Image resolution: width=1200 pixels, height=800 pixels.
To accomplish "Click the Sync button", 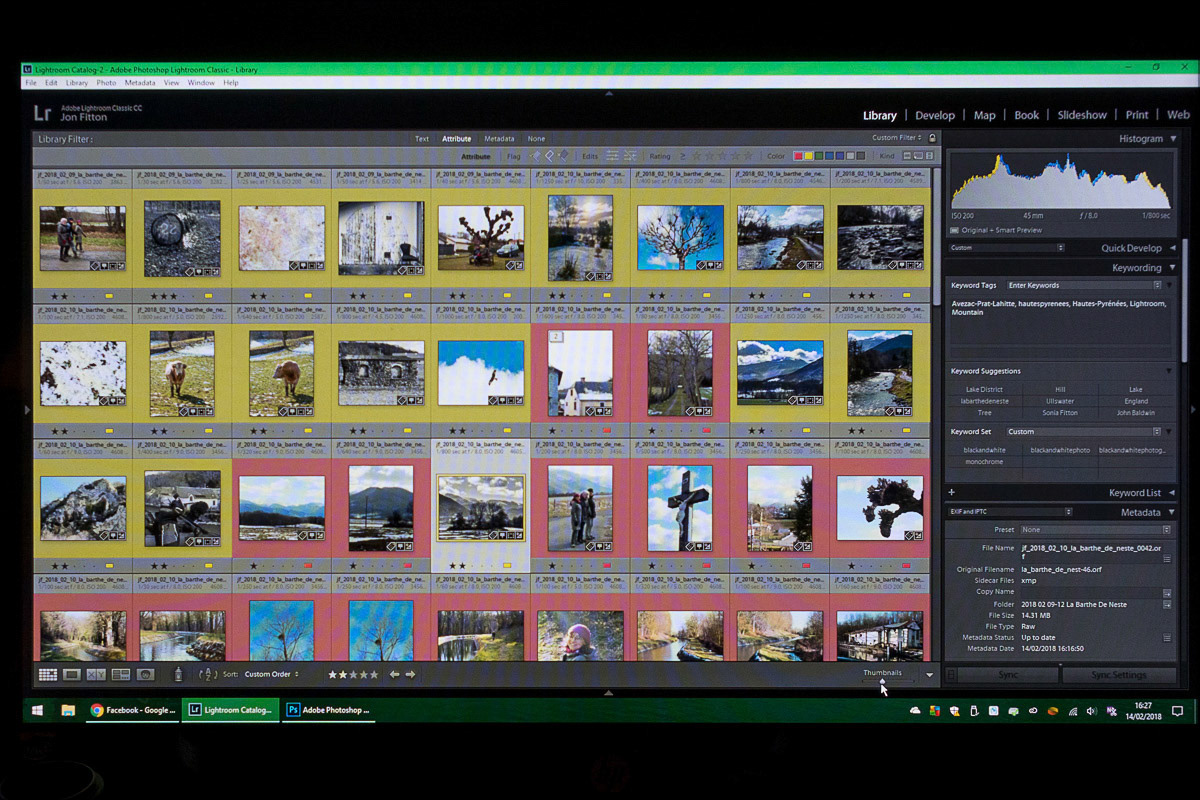I will [x=1009, y=675].
